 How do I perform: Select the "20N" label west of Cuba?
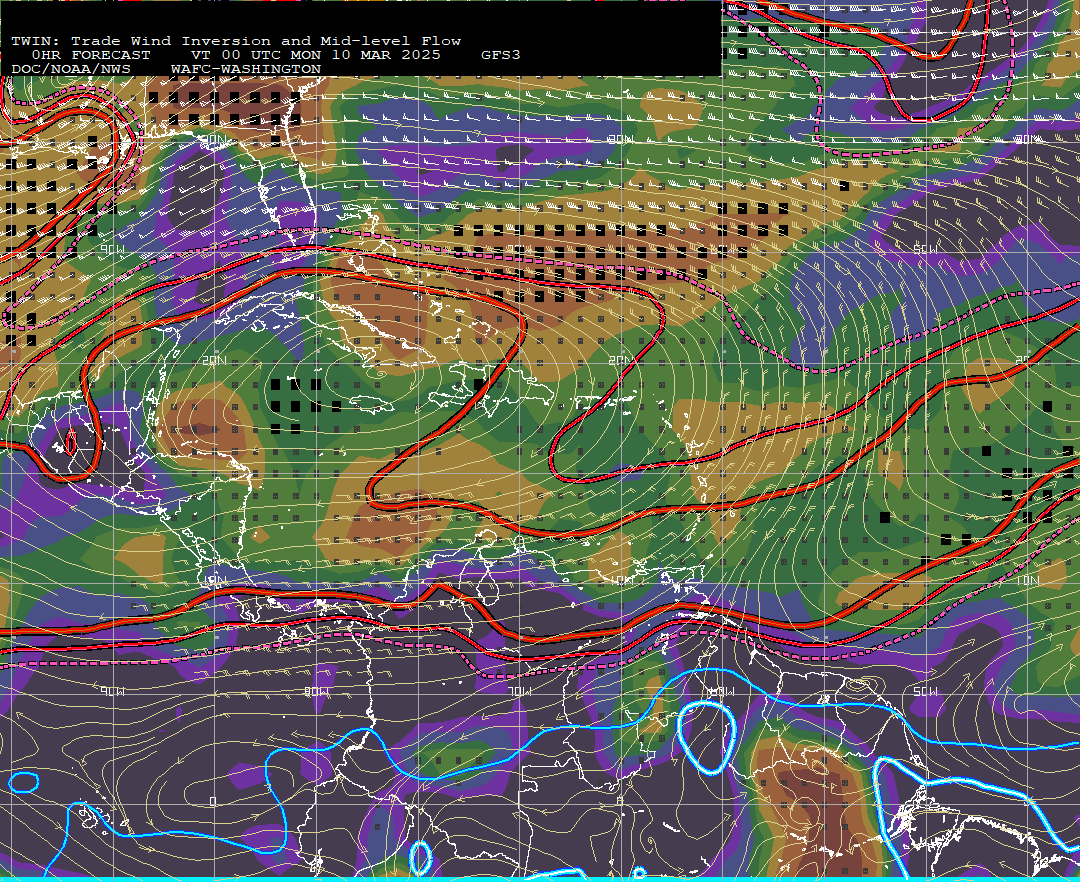tap(214, 360)
